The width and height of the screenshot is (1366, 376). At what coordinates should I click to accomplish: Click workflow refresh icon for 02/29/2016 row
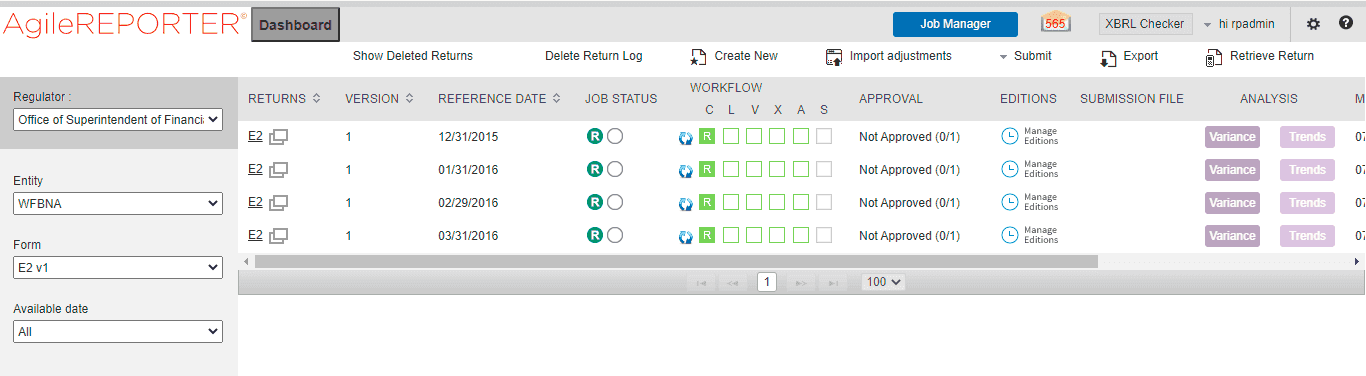pos(686,204)
